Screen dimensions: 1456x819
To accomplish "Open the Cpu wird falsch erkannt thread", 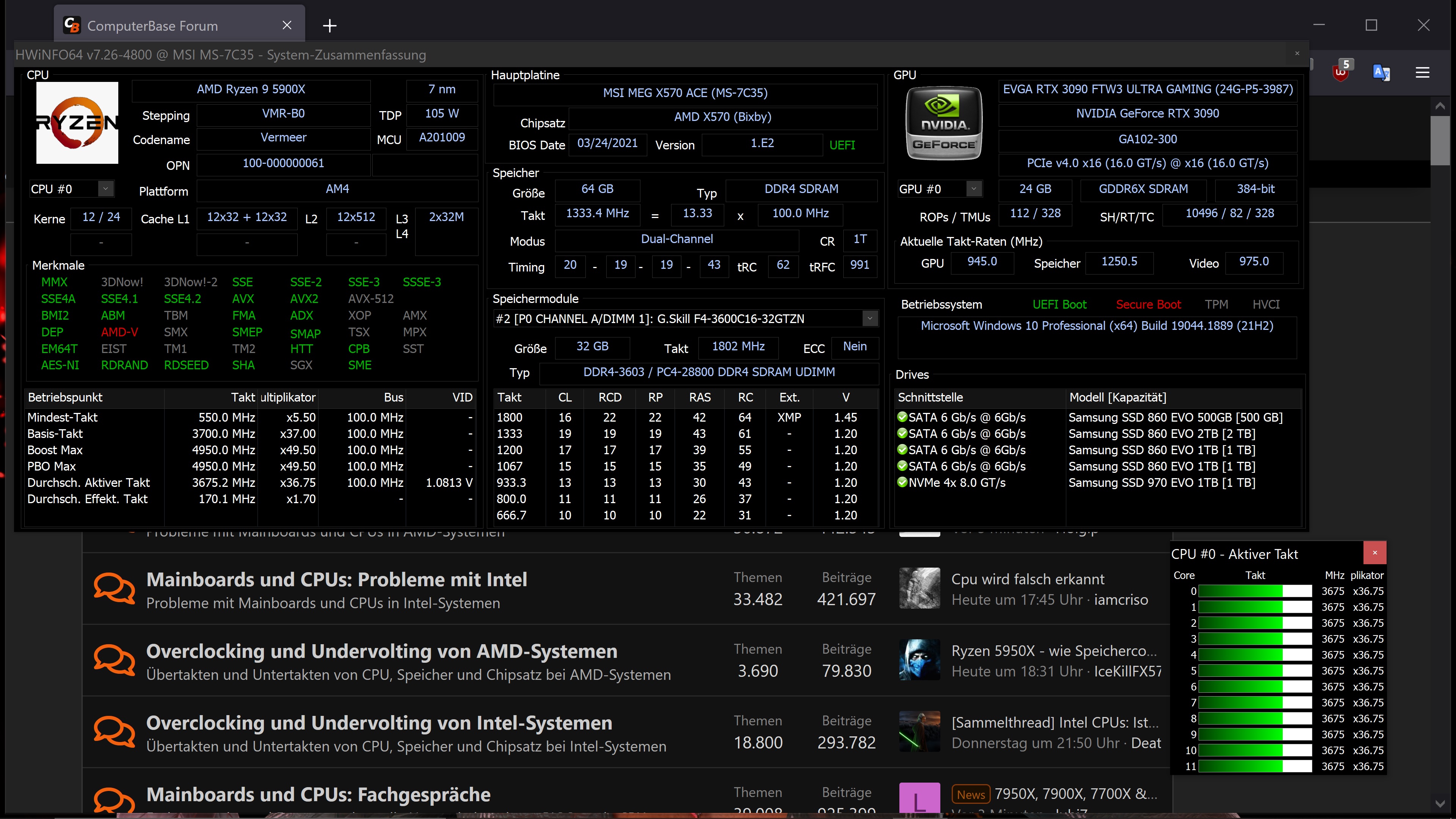I will [1028, 579].
